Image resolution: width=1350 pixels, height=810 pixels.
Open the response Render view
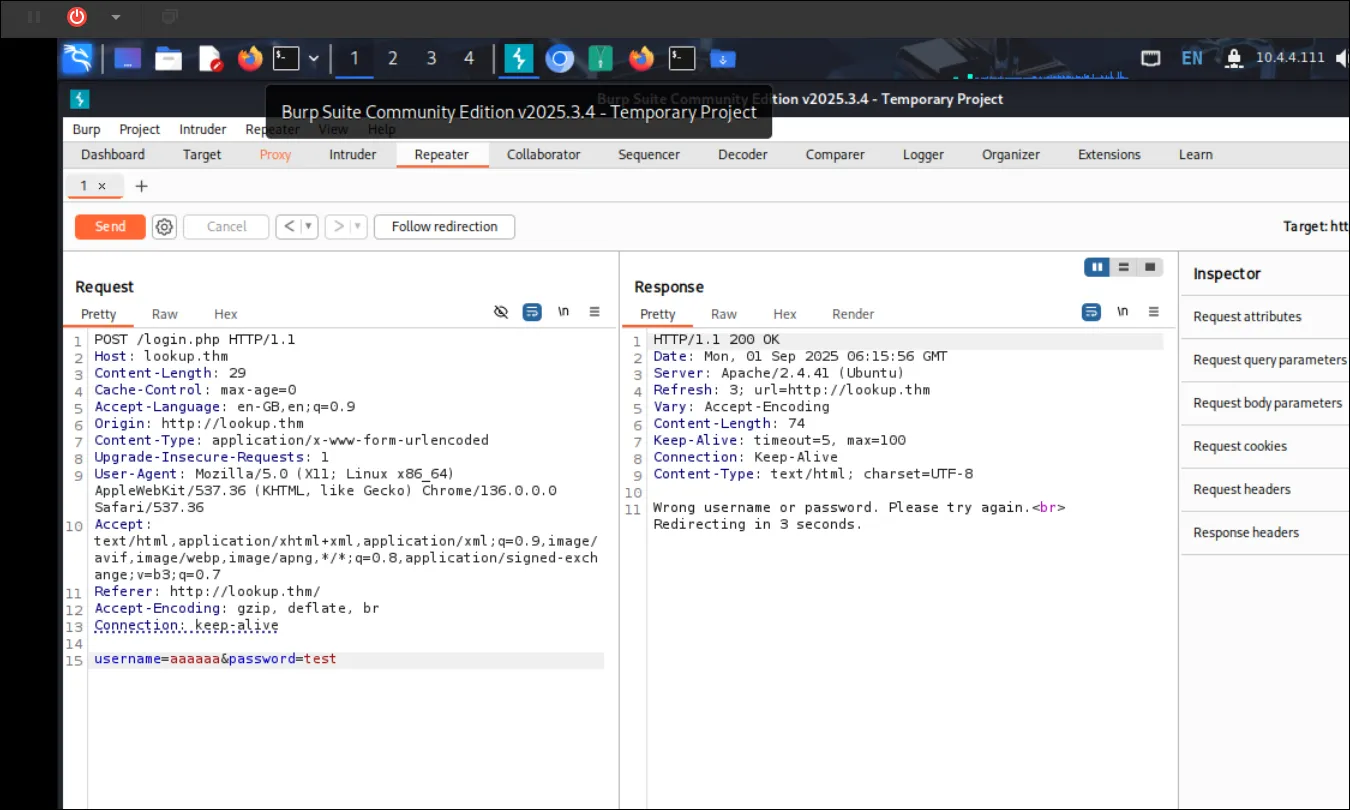click(853, 314)
